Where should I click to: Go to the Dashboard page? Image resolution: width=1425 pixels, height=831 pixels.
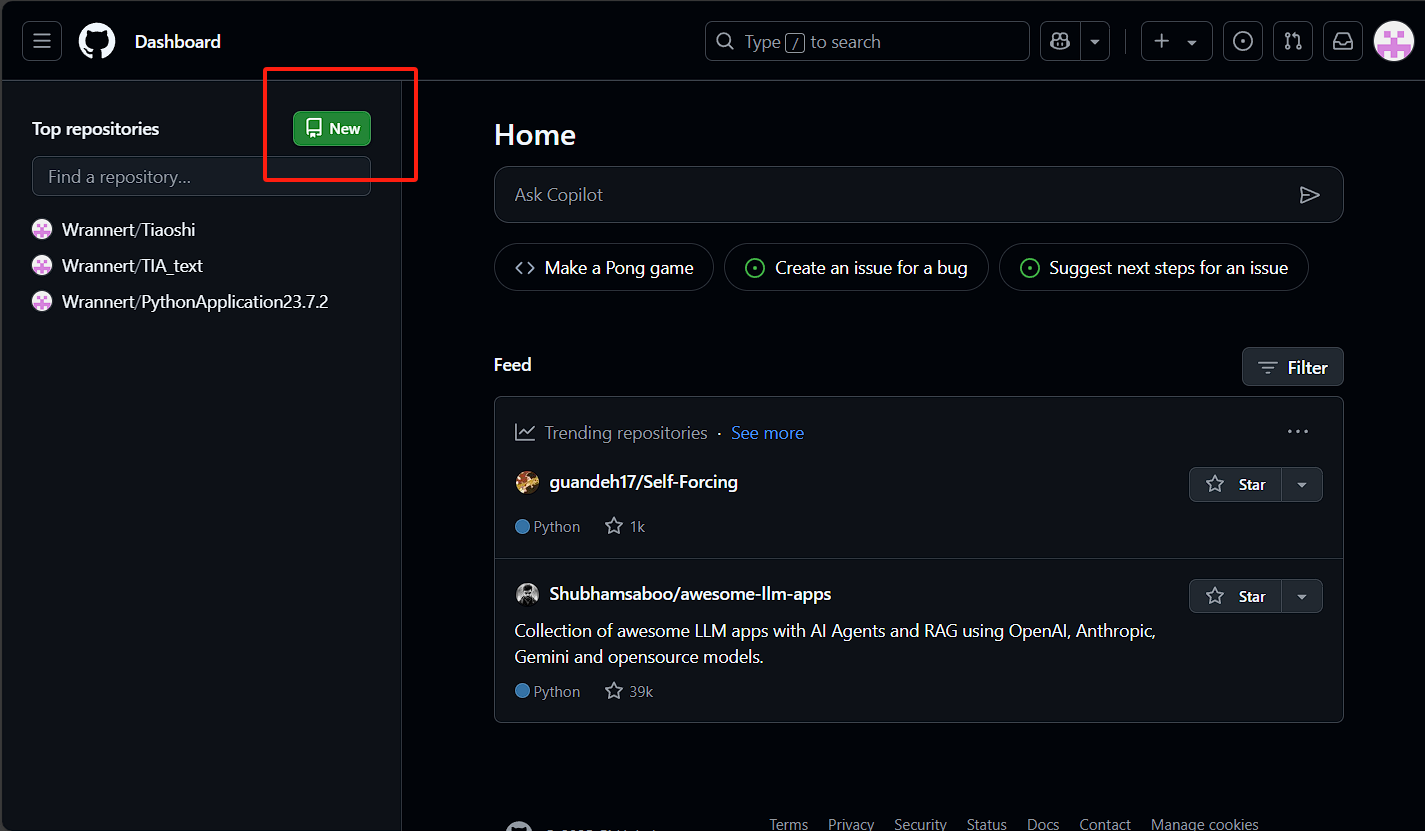click(177, 41)
